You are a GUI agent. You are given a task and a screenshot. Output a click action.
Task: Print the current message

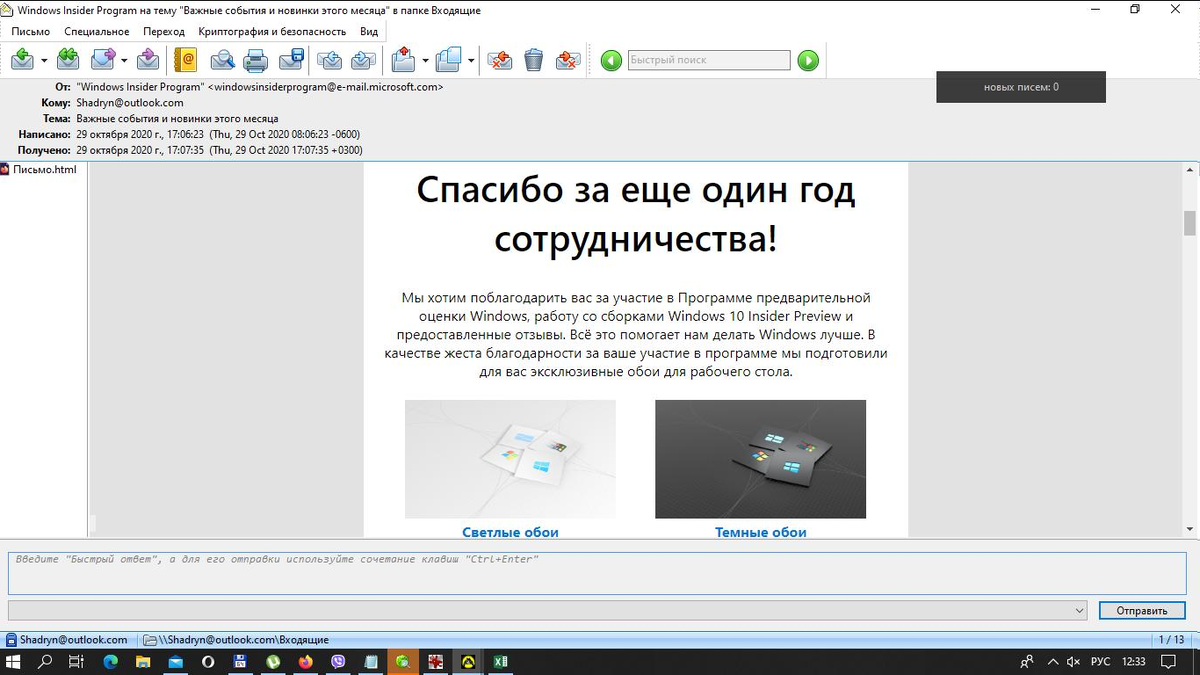point(256,60)
